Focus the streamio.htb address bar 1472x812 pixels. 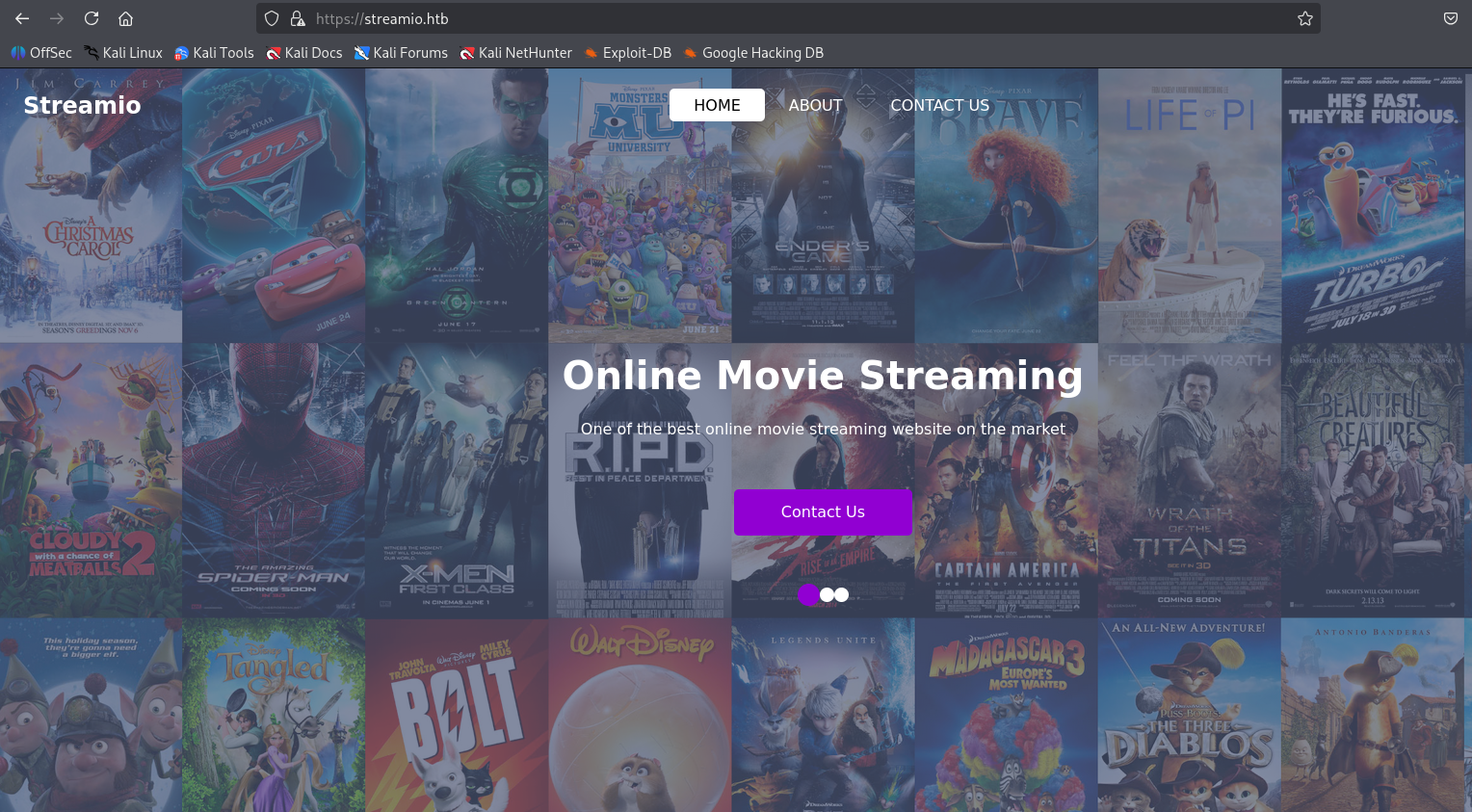788,18
